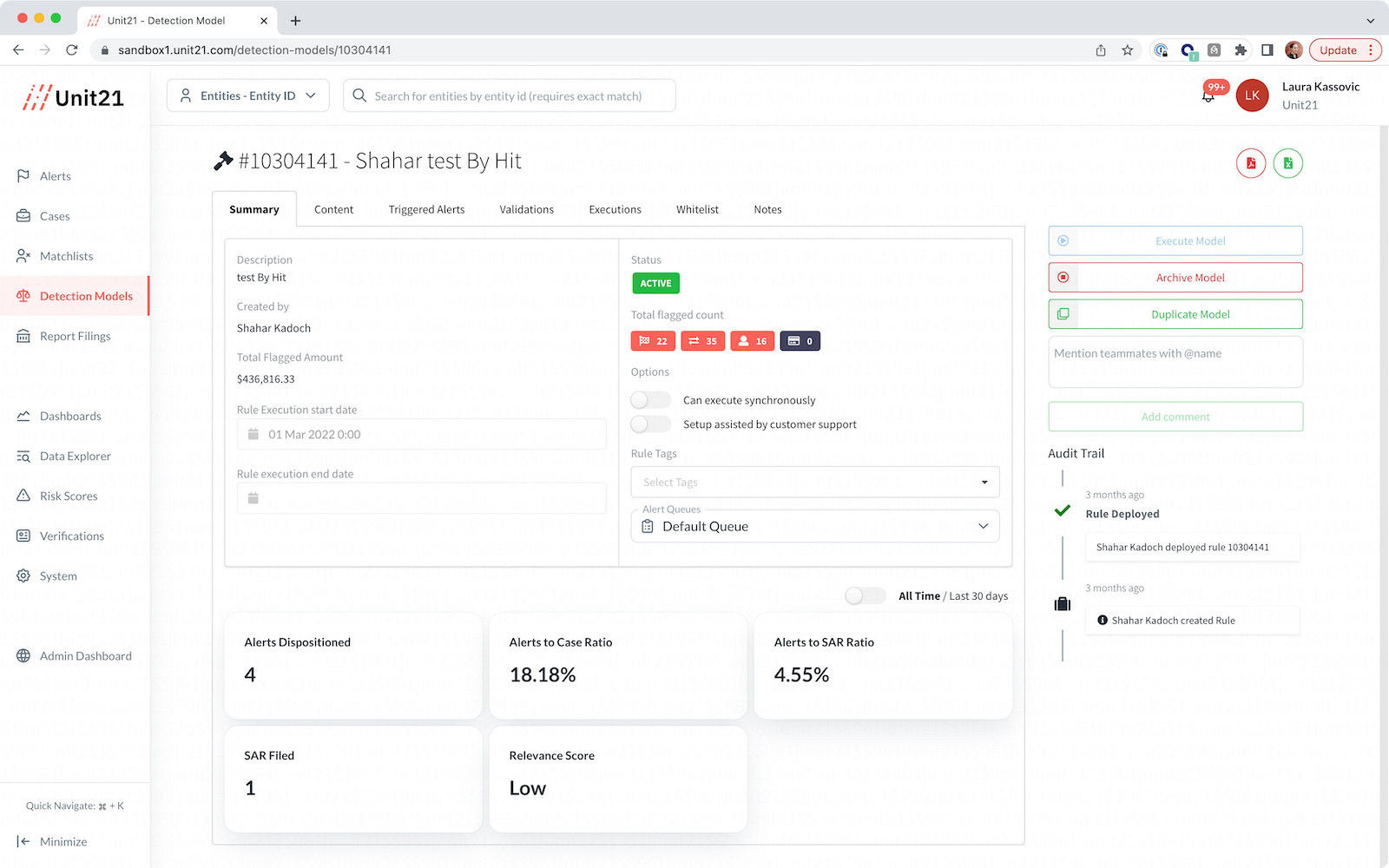Click the 4.55% Alerts to SAR Ratio value
Image resolution: width=1389 pixels, height=868 pixels.
(801, 675)
